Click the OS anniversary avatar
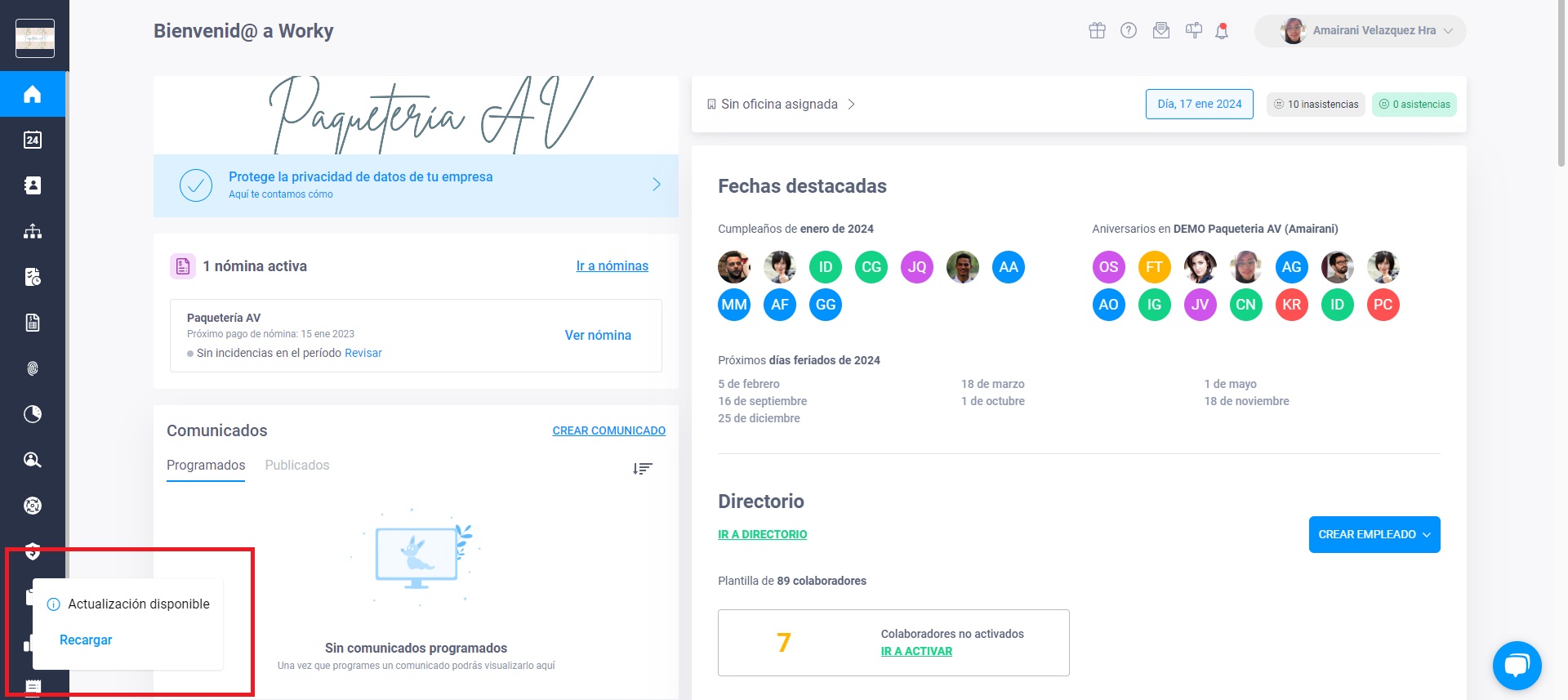 coord(1108,267)
